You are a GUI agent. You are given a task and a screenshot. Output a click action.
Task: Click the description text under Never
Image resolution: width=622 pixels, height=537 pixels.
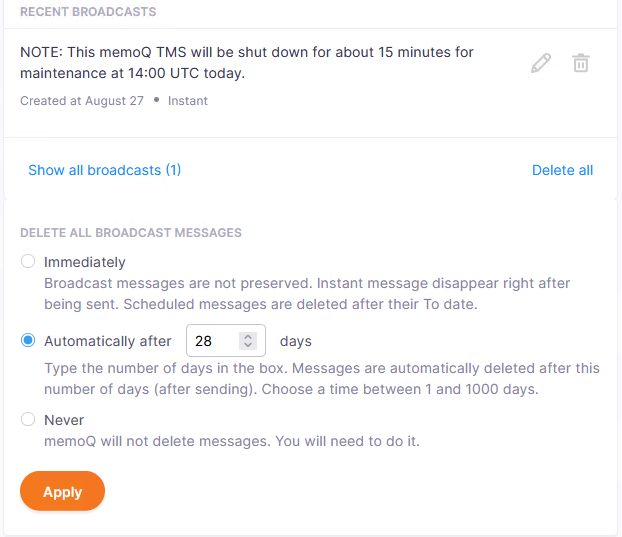(232, 441)
